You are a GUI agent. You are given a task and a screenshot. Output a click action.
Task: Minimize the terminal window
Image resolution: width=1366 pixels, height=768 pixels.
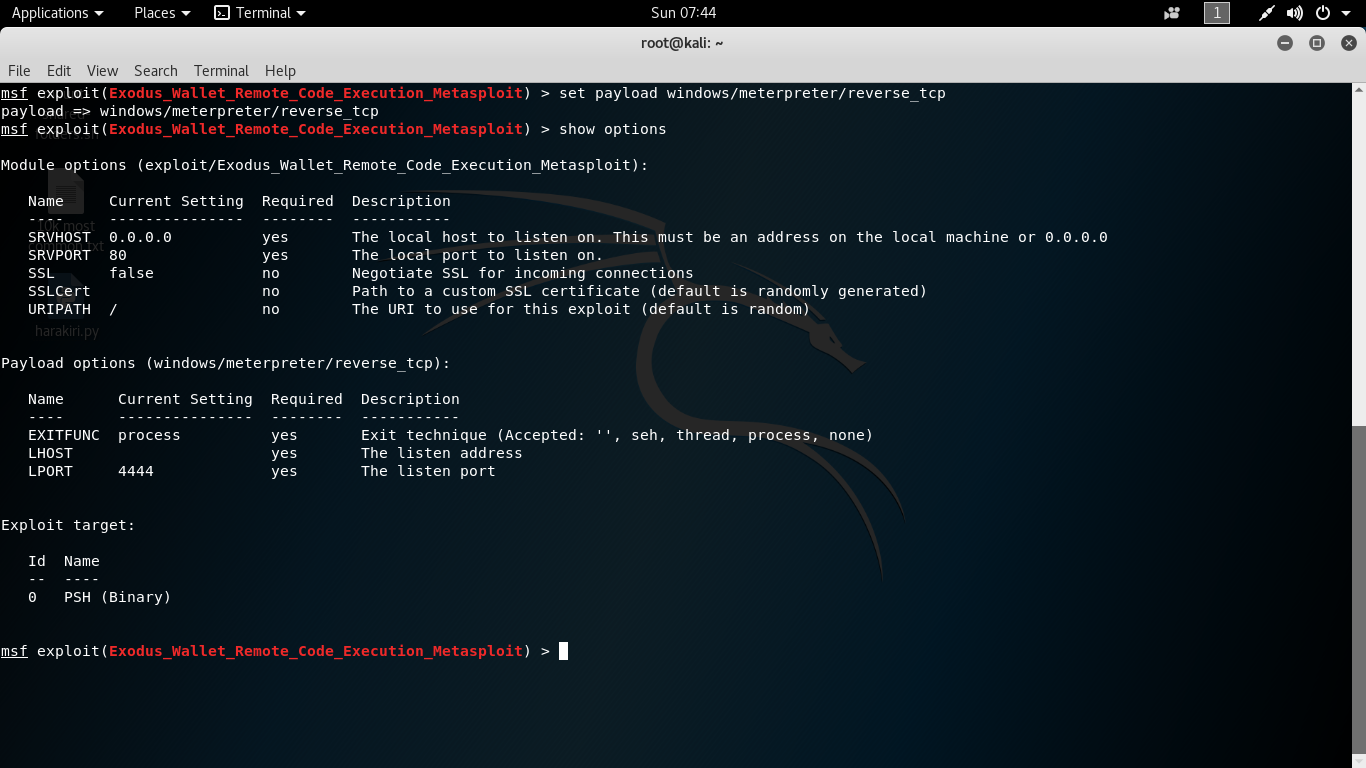tap(1285, 43)
